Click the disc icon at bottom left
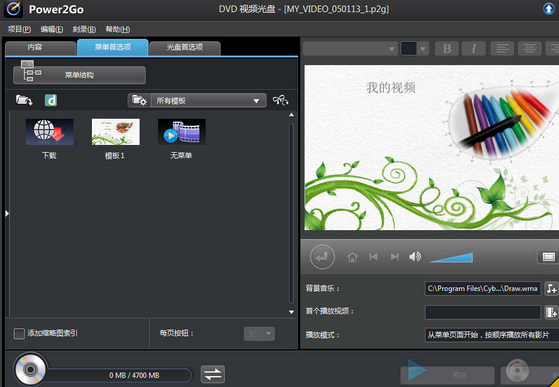This screenshot has height=387, width=559. coord(31,370)
